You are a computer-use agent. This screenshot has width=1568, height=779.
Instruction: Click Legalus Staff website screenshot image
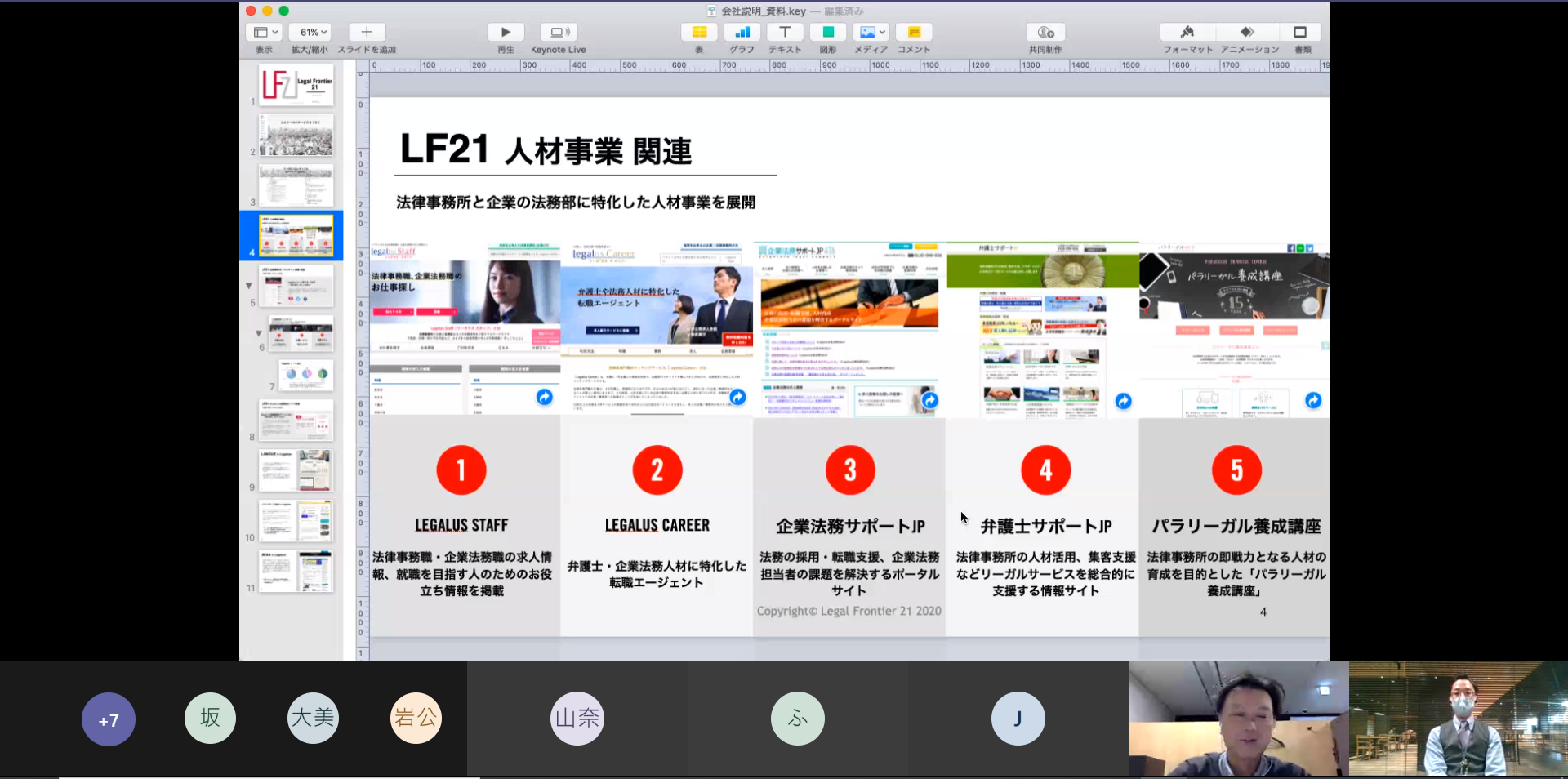465,329
